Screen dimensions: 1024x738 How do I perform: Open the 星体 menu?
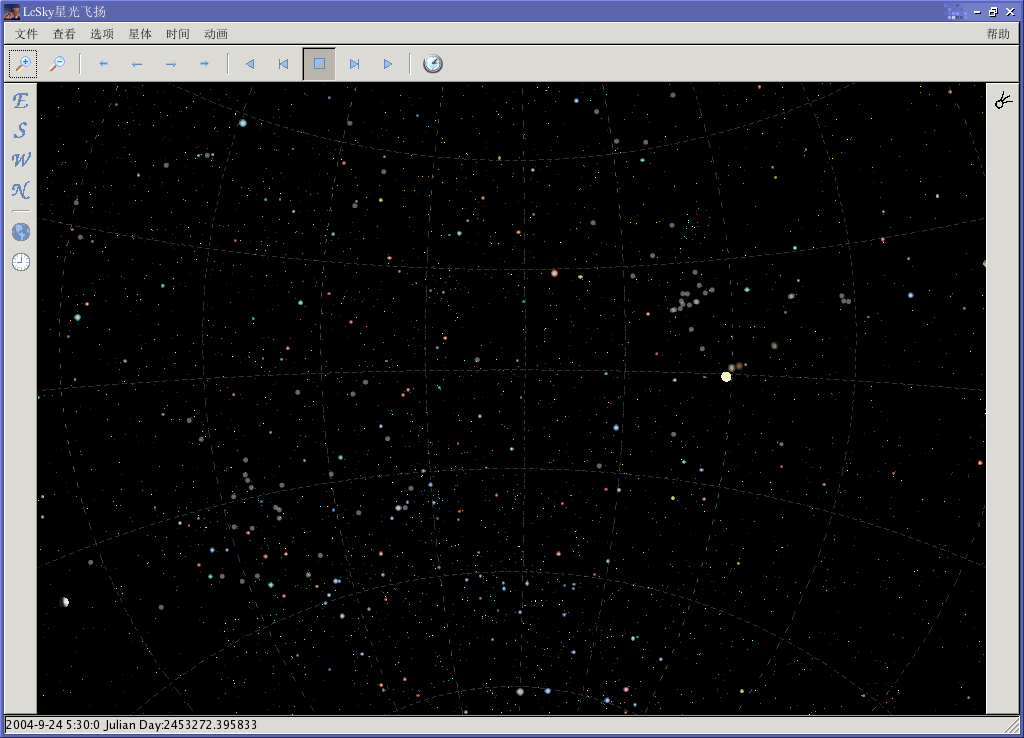[140, 34]
